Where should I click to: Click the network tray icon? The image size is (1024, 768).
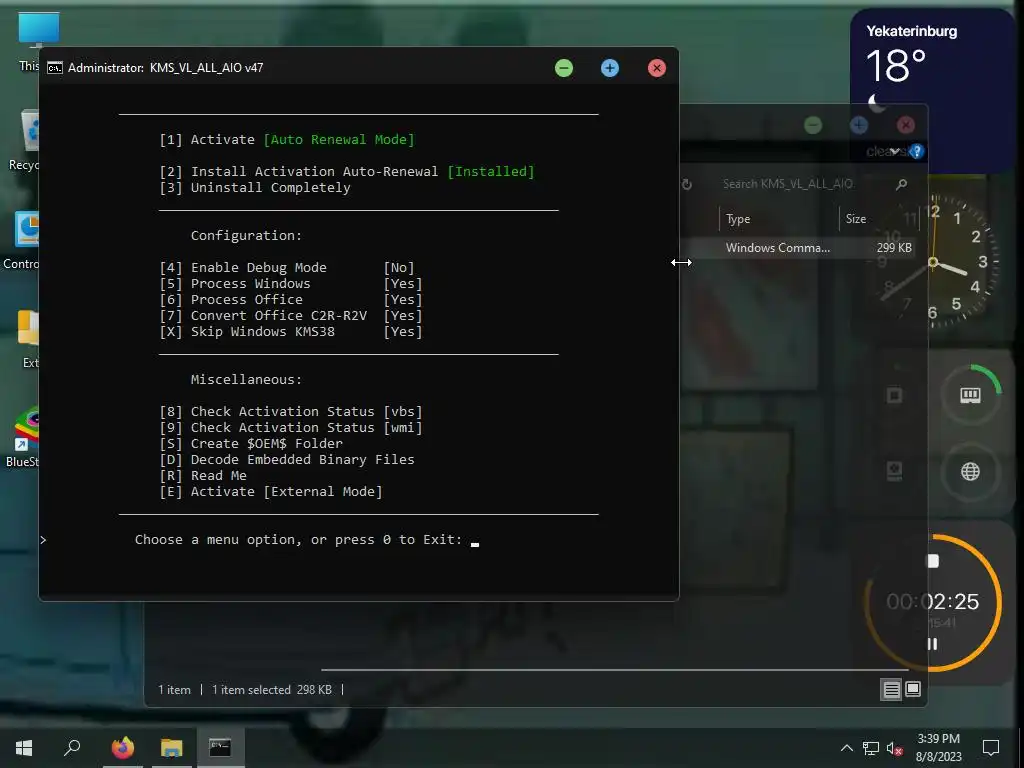[871, 748]
